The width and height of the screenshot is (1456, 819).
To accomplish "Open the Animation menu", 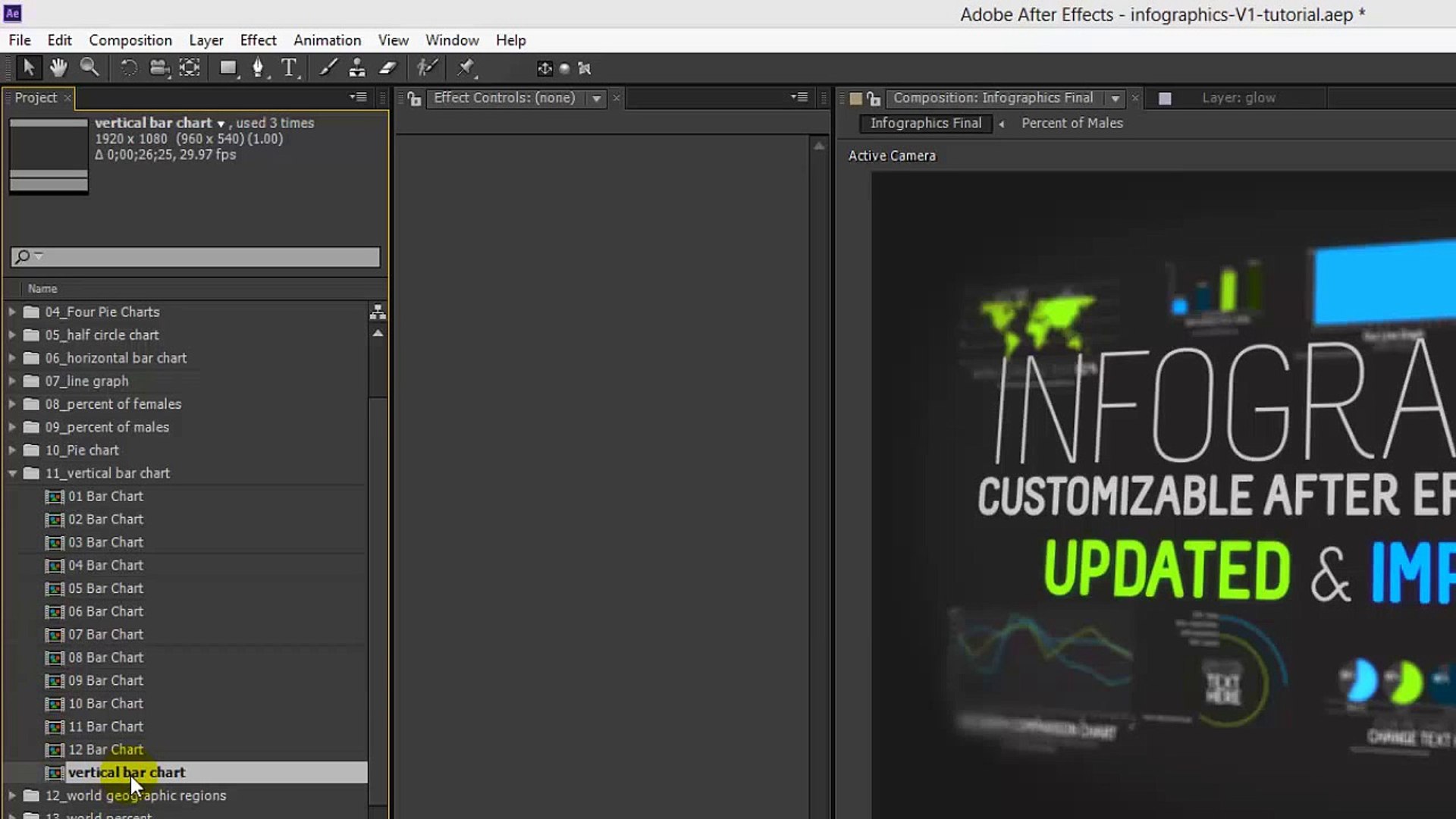I will tap(327, 40).
